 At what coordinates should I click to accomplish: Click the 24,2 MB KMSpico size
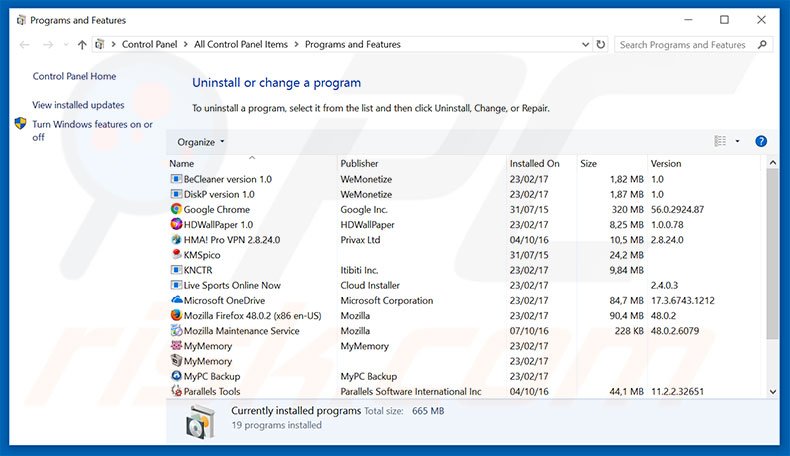point(626,255)
